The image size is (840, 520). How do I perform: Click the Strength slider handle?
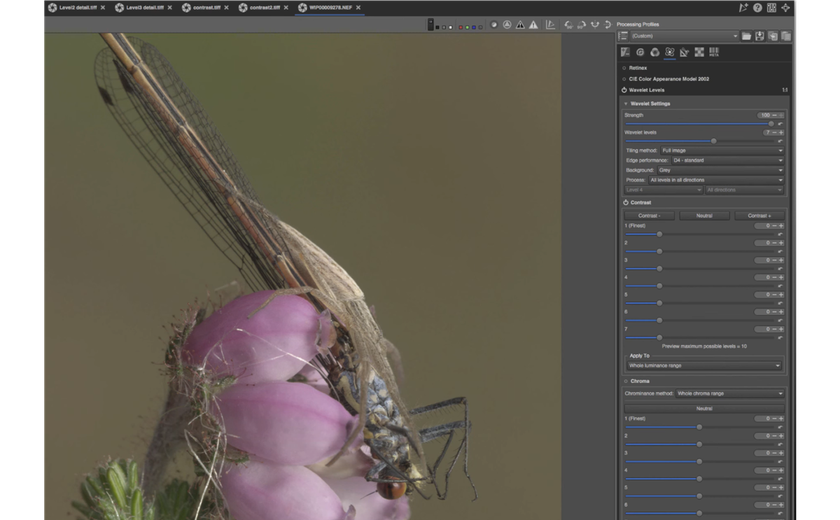coord(771,124)
